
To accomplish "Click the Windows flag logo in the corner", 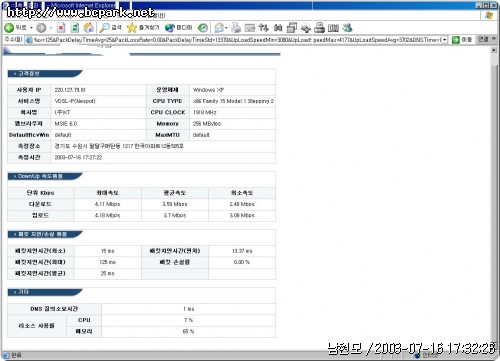I will point(489,15).
